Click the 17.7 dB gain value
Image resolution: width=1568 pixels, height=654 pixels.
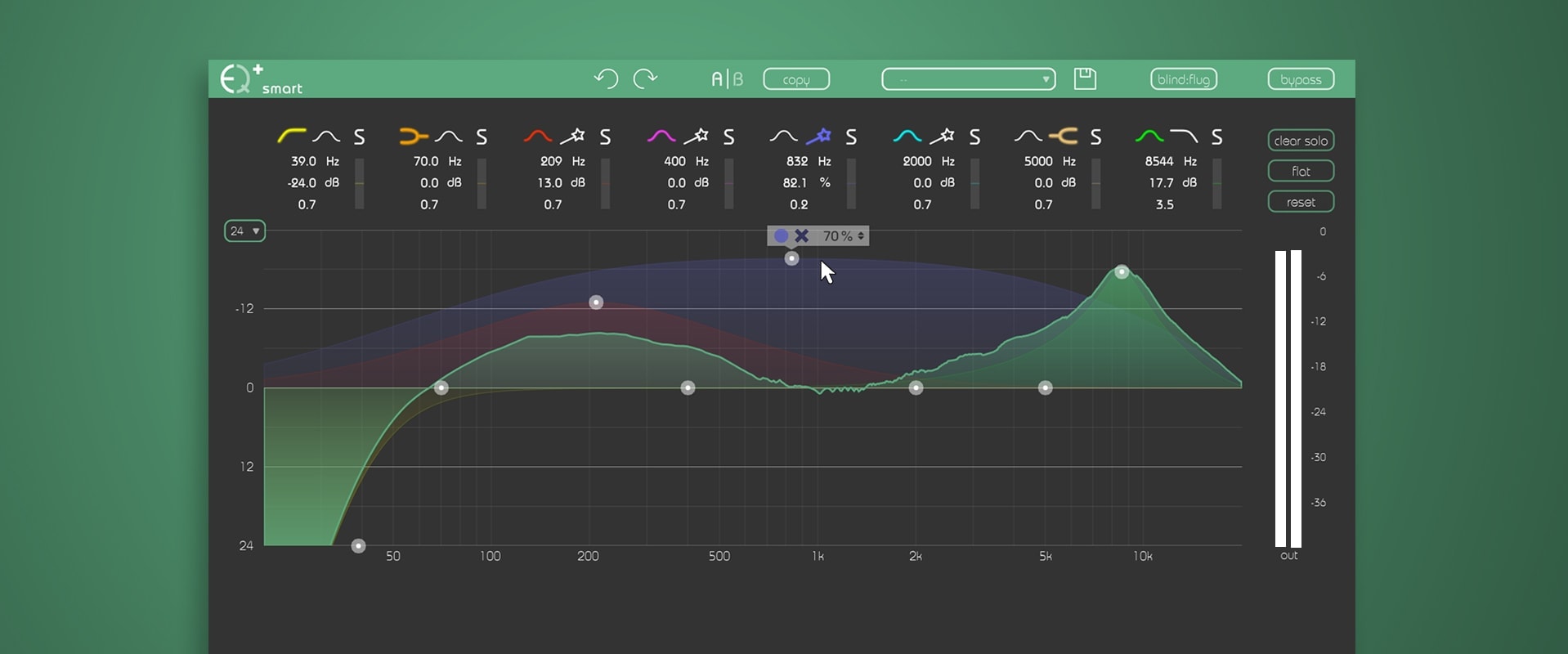(1161, 183)
